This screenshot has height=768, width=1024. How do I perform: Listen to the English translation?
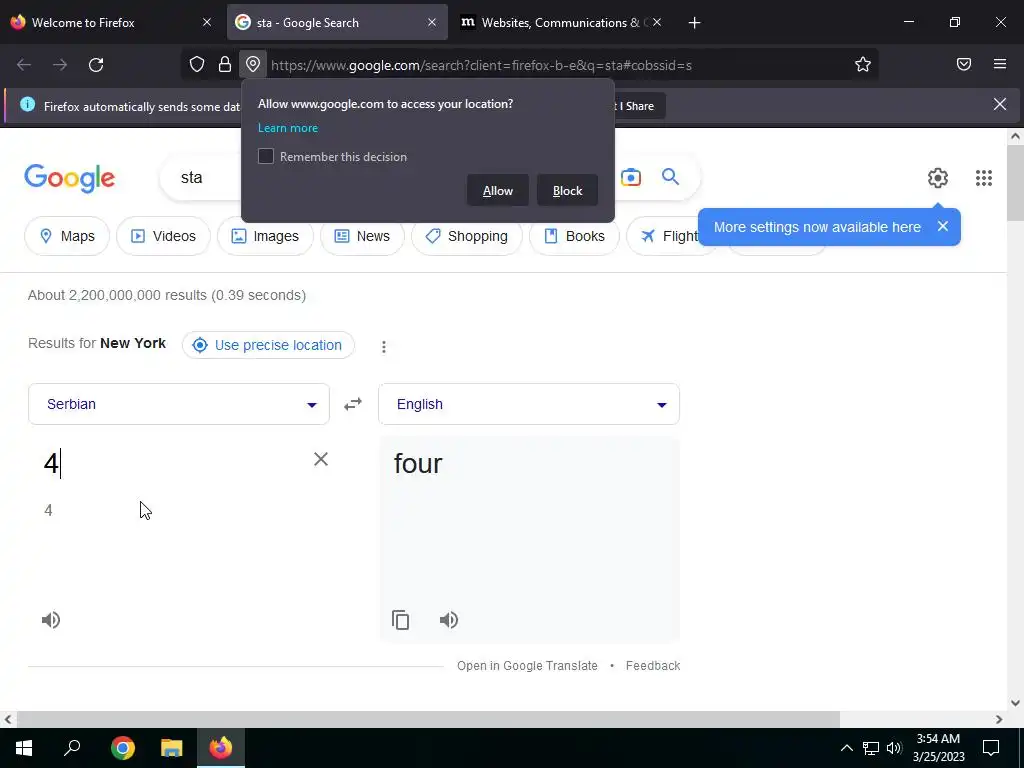(449, 620)
